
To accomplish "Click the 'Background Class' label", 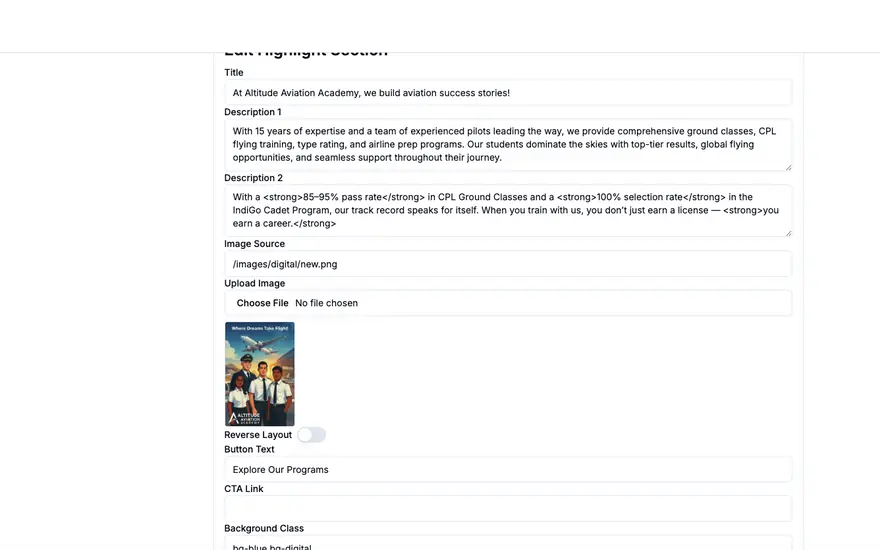I will (x=264, y=529).
